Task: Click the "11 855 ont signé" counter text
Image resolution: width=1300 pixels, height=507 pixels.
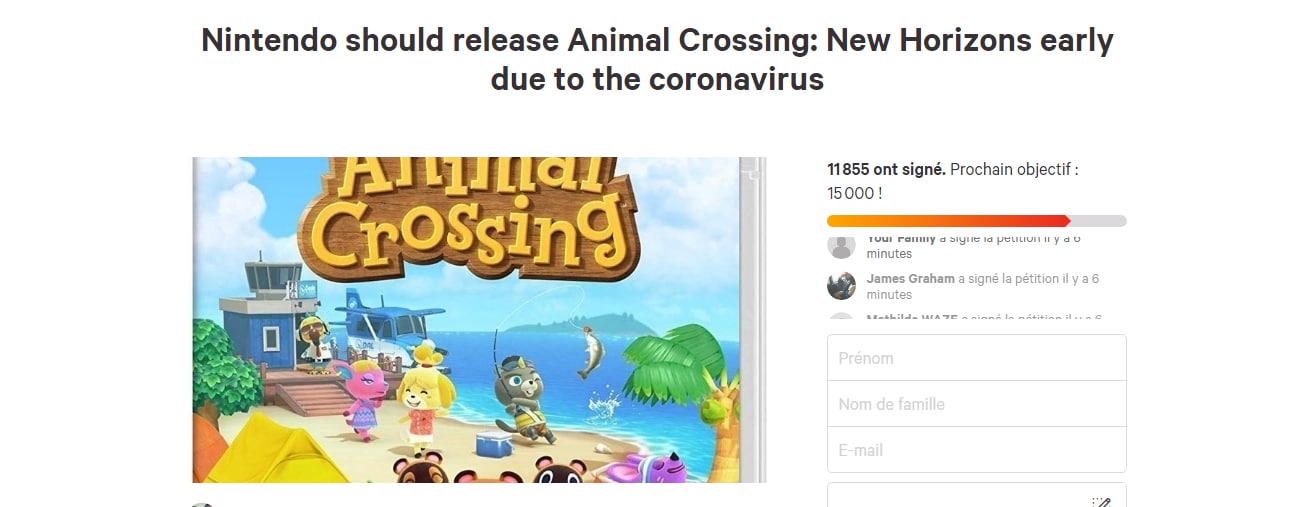Action: 886,170
